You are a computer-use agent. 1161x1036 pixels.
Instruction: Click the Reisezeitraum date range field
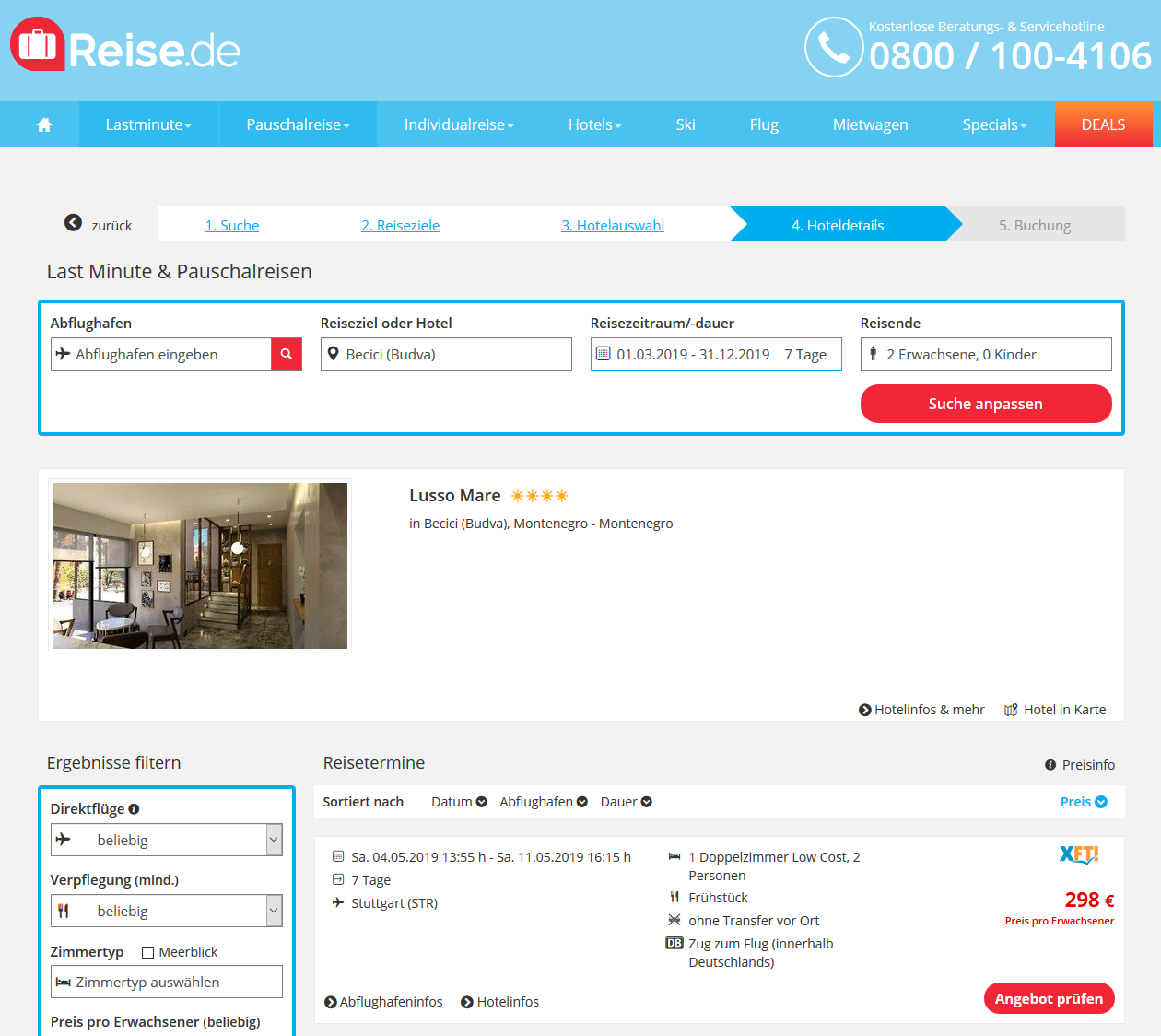click(x=716, y=354)
